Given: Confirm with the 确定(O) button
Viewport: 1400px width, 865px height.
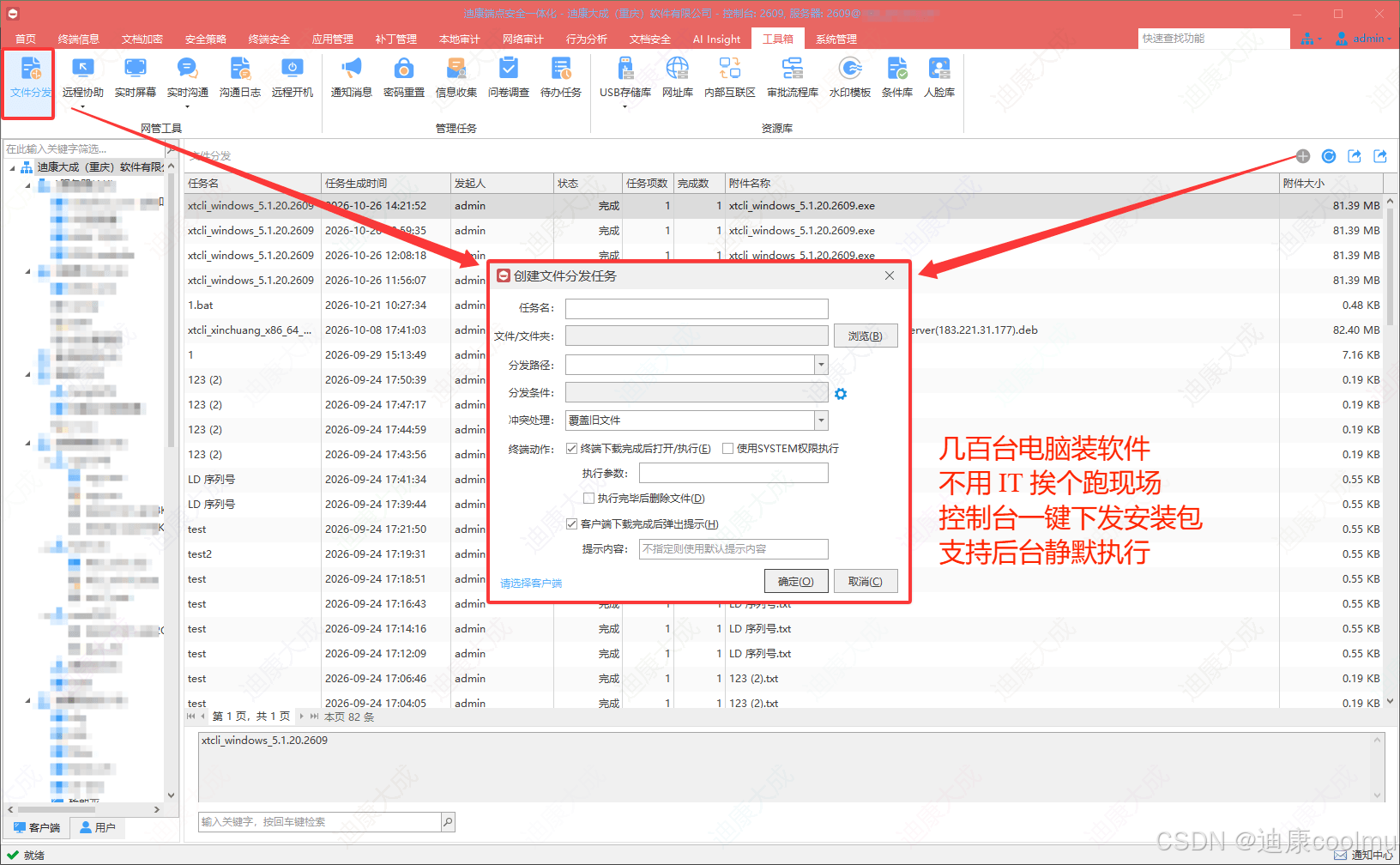Looking at the screenshot, I should point(796,581).
